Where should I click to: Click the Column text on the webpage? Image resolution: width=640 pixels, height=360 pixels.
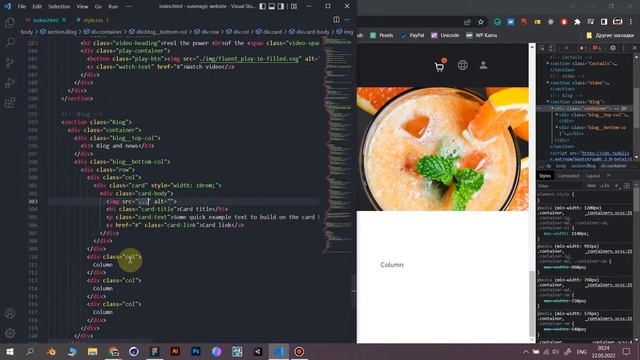[x=392, y=264]
